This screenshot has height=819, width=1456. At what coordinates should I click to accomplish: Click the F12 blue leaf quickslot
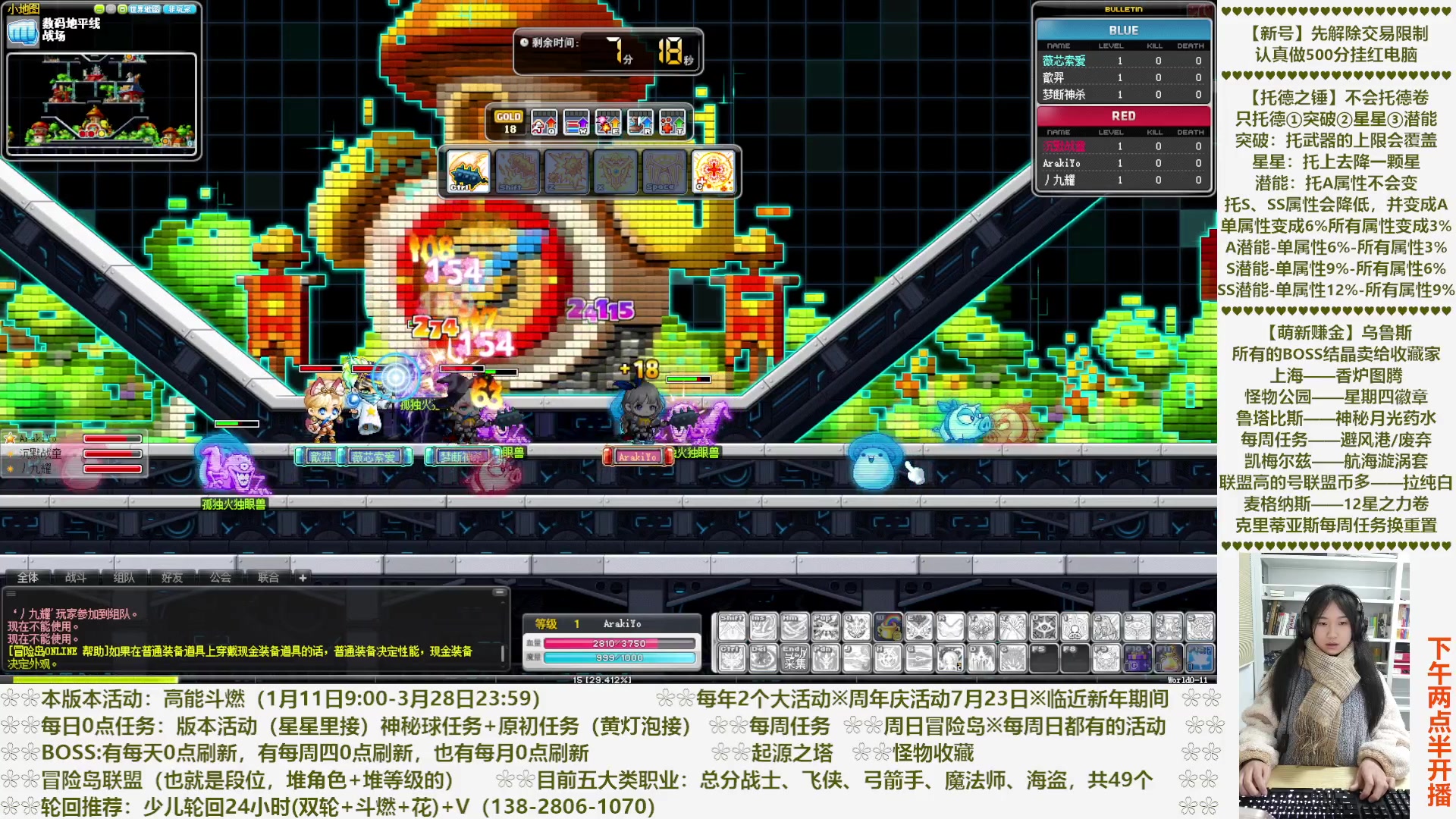tap(1199, 658)
